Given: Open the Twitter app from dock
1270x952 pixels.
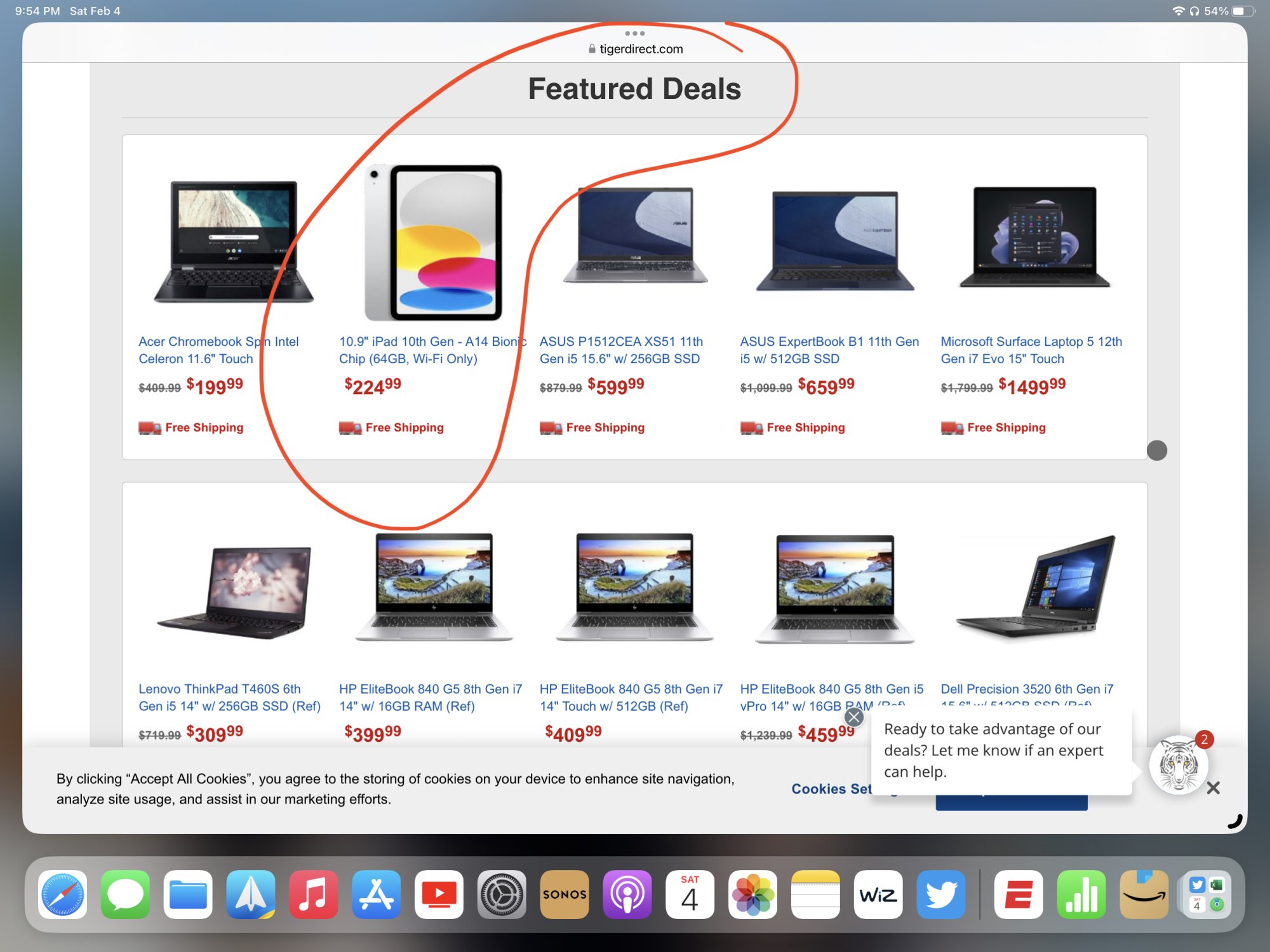Looking at the screenshot, I should 940,894.
